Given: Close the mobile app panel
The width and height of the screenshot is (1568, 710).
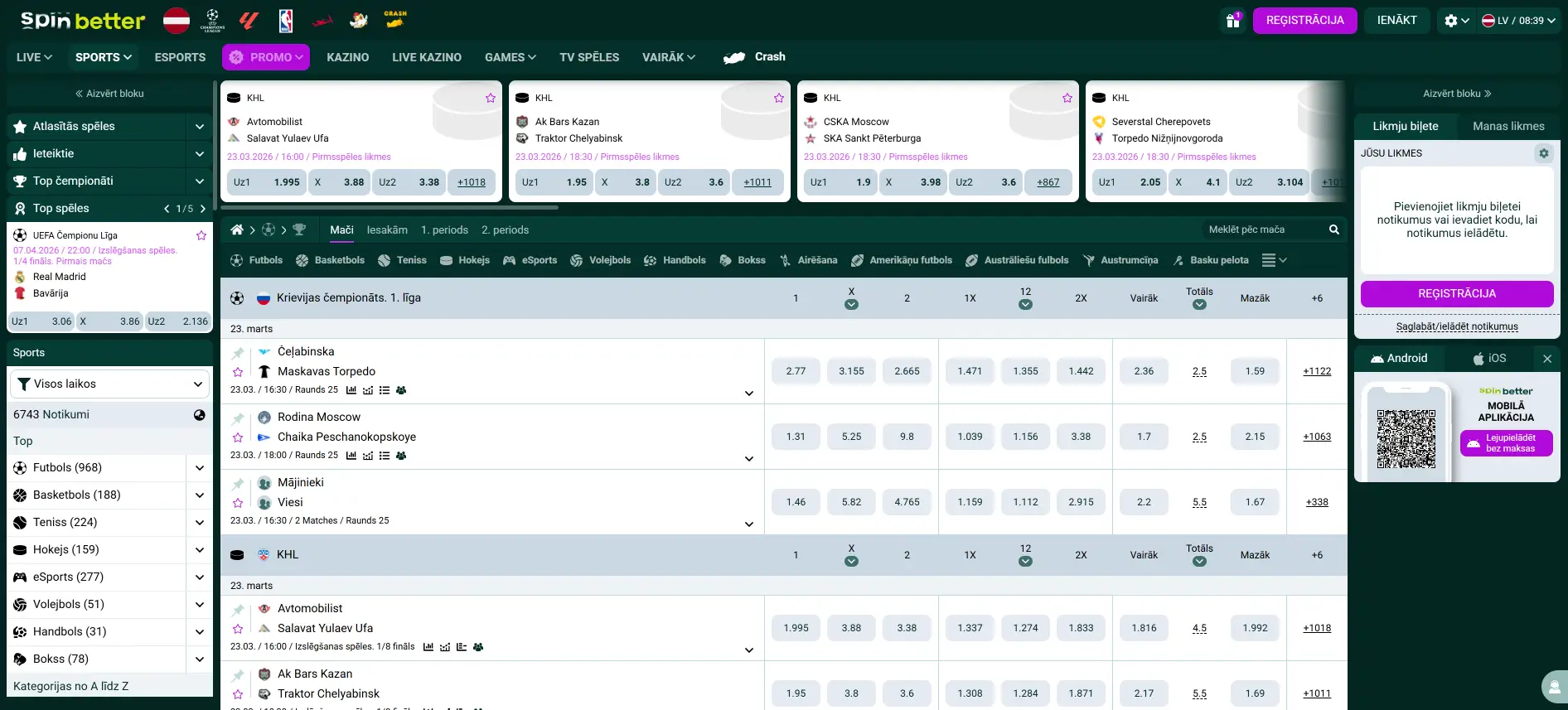Looking at the screenshot, I should click(1546, 359).
